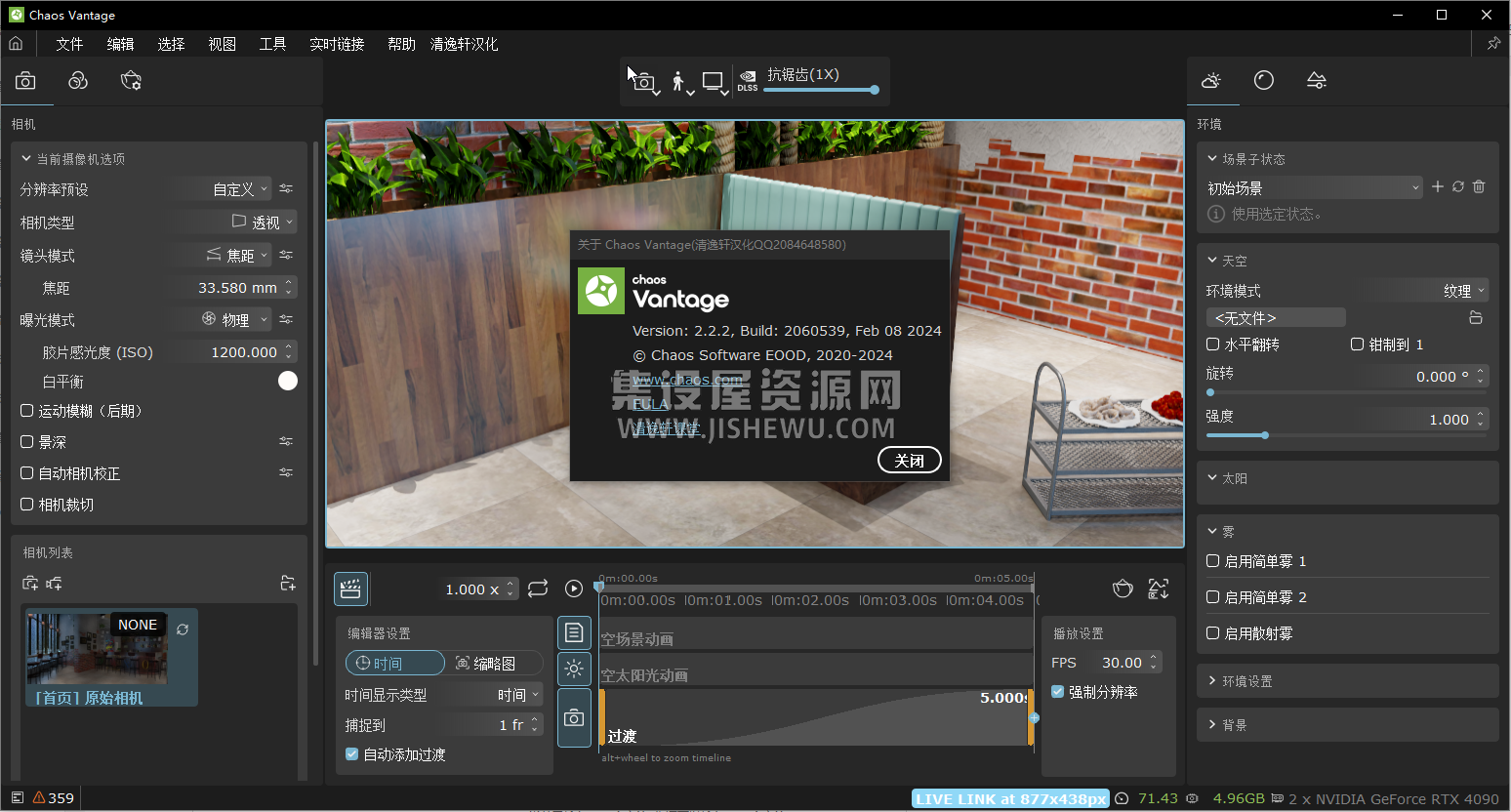This screenshot has width=1511, height=812.
Task: Open the 工具 menu
Action: coord(272,44)
